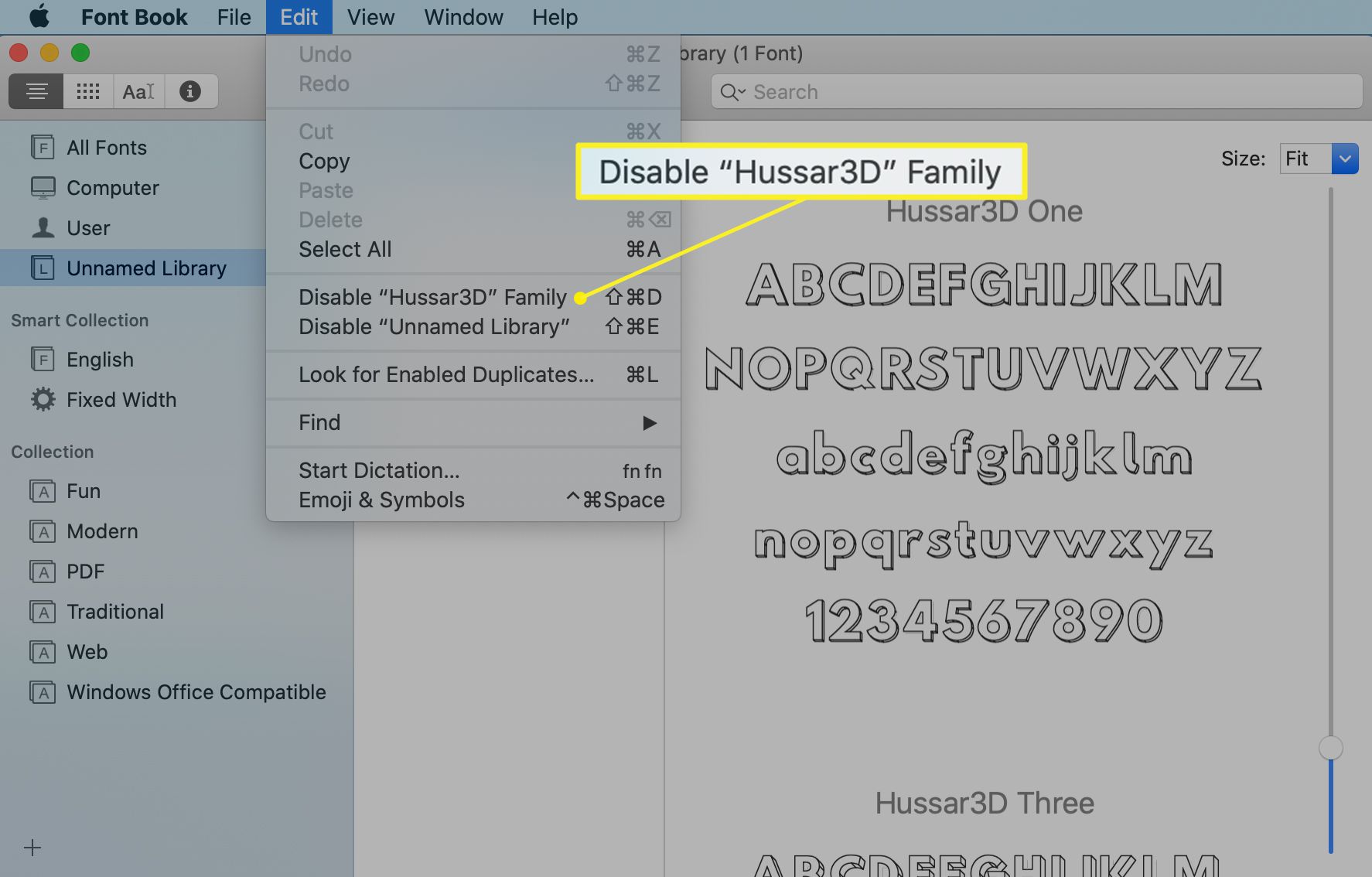Click the PDF collection icon
The width and height of the screenshot is (1372, 877).
click(x=43, y=572)
